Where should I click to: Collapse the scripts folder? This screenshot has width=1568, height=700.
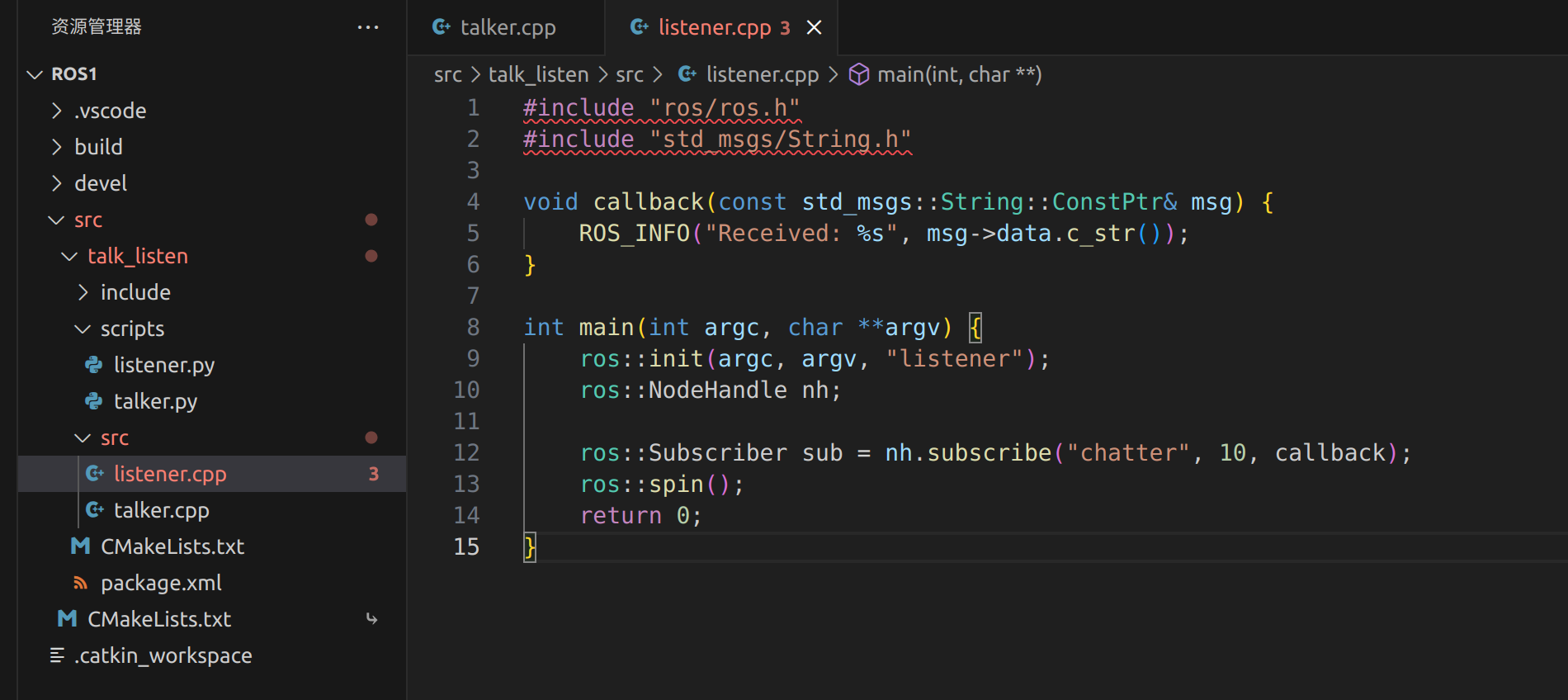coord(83,329)
